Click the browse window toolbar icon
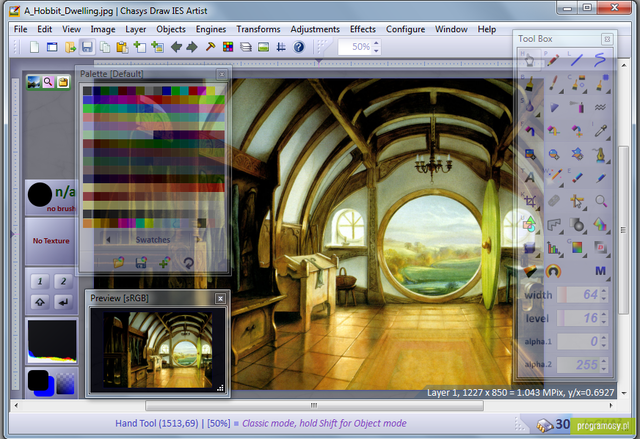The height and width of the screenshot is (439, 640). point(52,47)
